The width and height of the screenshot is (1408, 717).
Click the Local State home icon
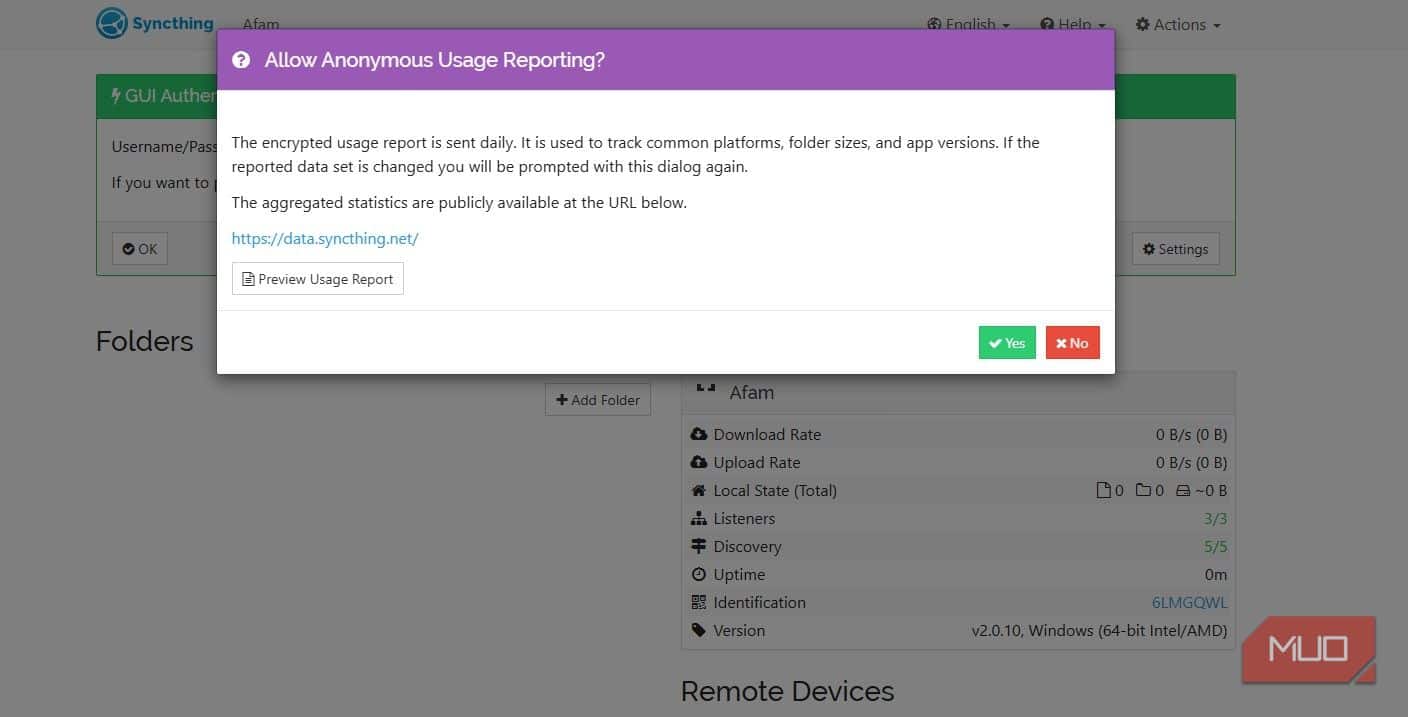click(699, 490)
